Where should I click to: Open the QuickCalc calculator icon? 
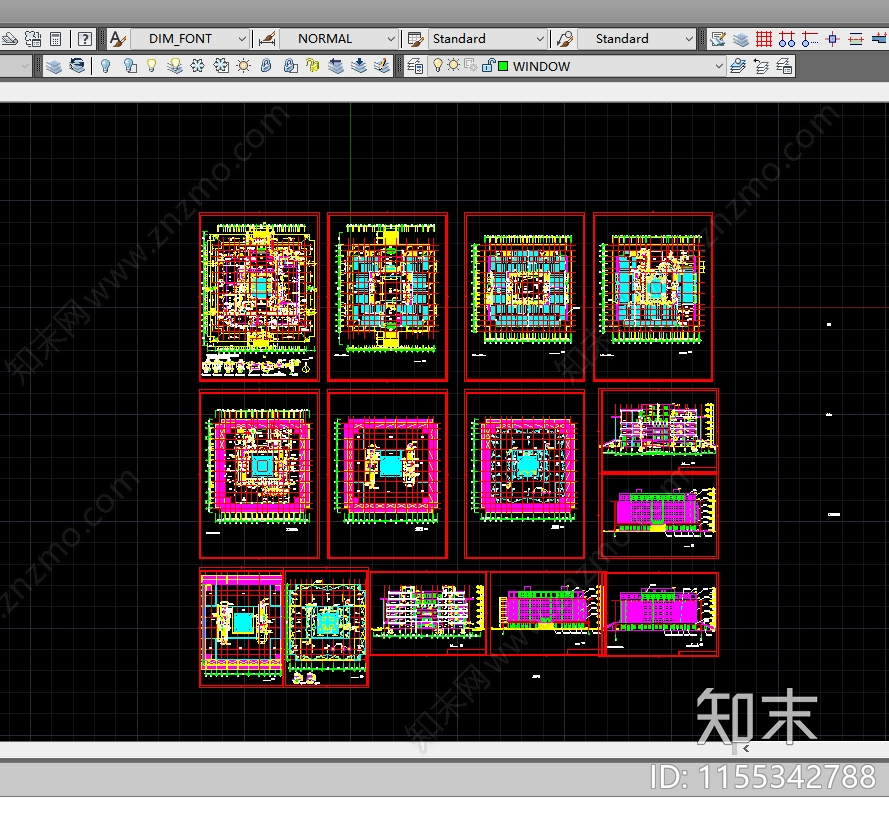click(56, 39)
